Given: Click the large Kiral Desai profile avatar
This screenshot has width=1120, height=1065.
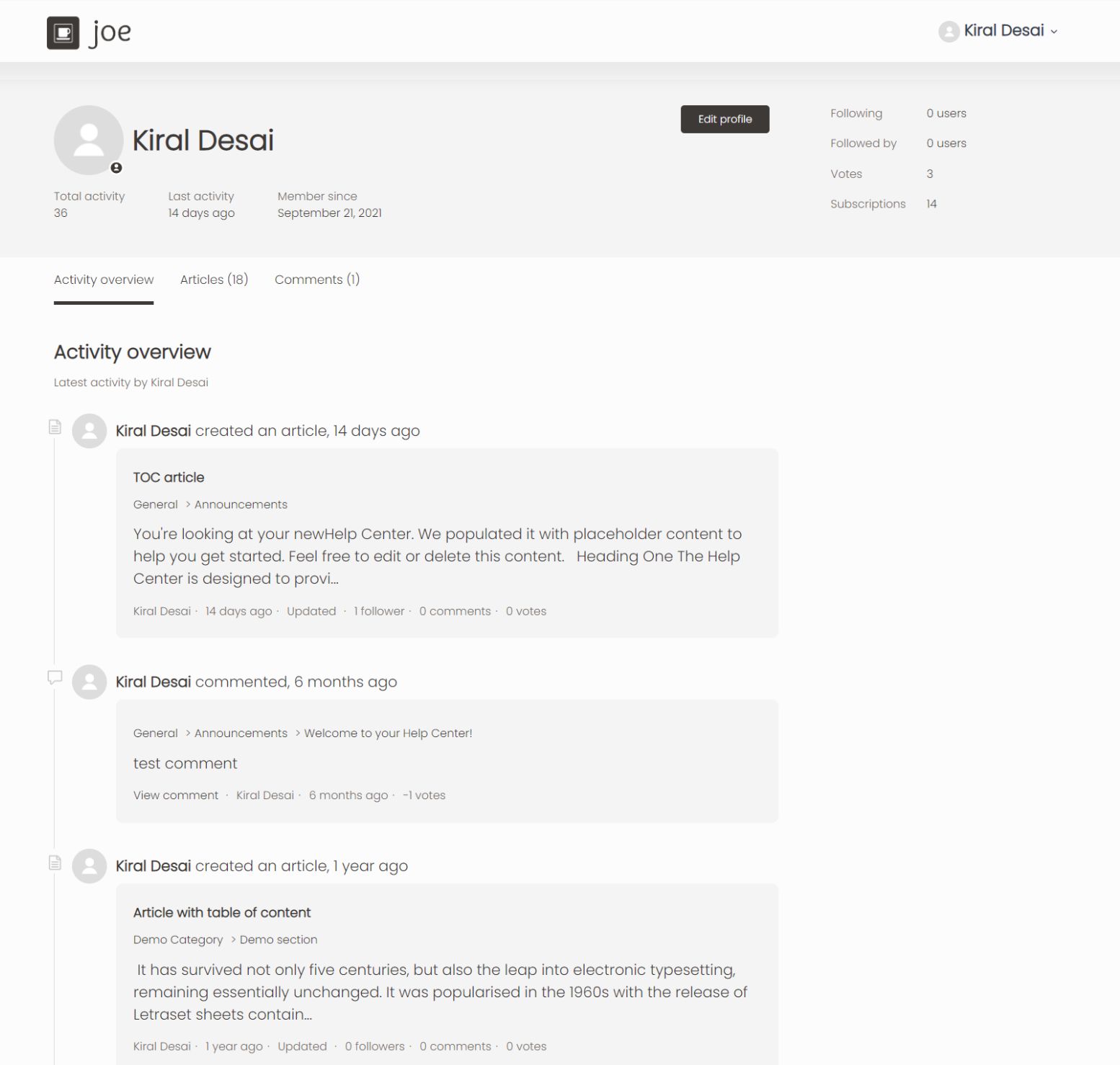Looking at the screenshot, I should pos(88,140).
